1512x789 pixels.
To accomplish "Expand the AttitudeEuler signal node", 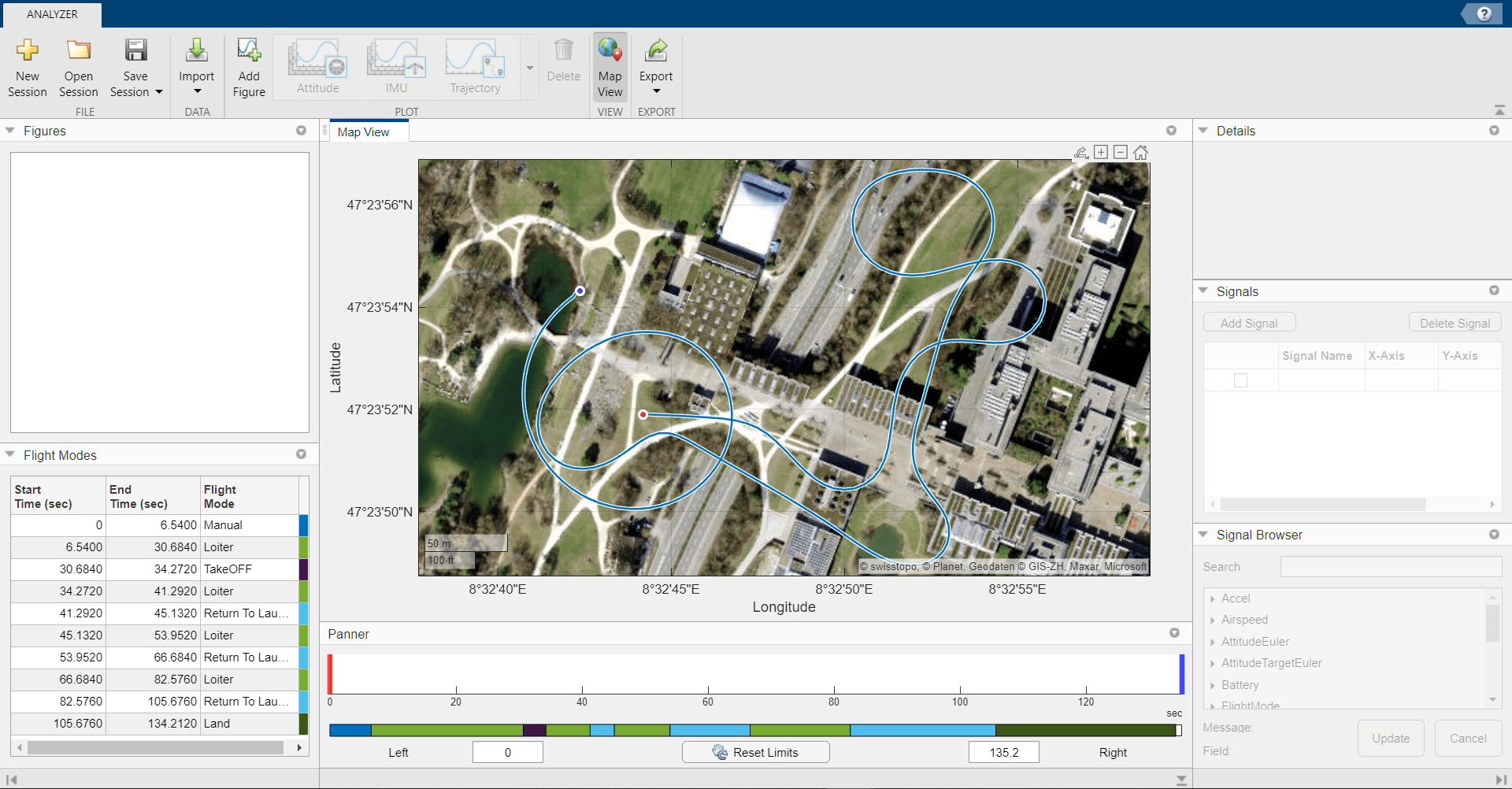I will point(1212,642).
